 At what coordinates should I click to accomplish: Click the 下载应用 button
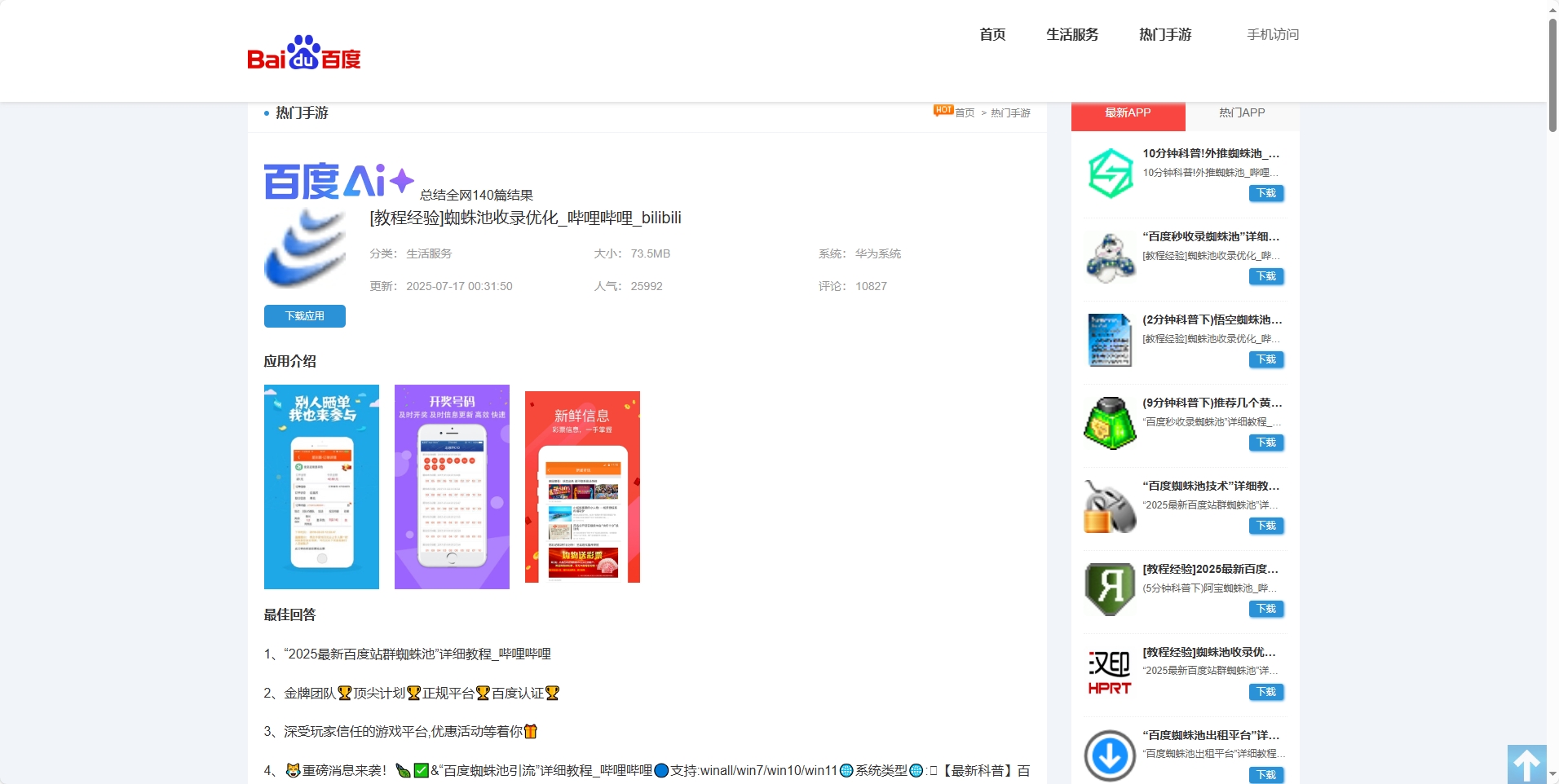[x=305, y=316]
